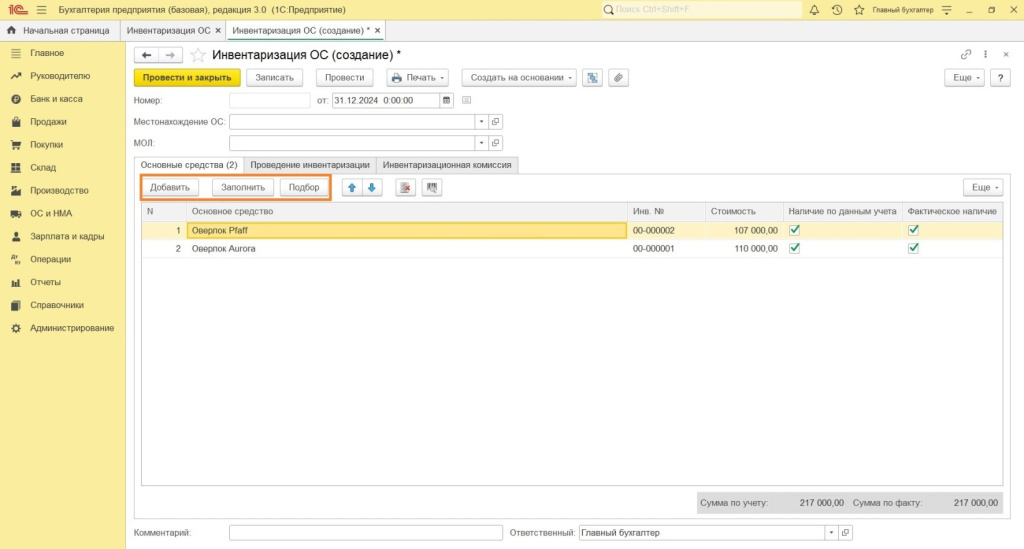Viewport: 1024px width, 549px height.
Task: Click the paperclip attachments icon
Action: pos(618,78)
